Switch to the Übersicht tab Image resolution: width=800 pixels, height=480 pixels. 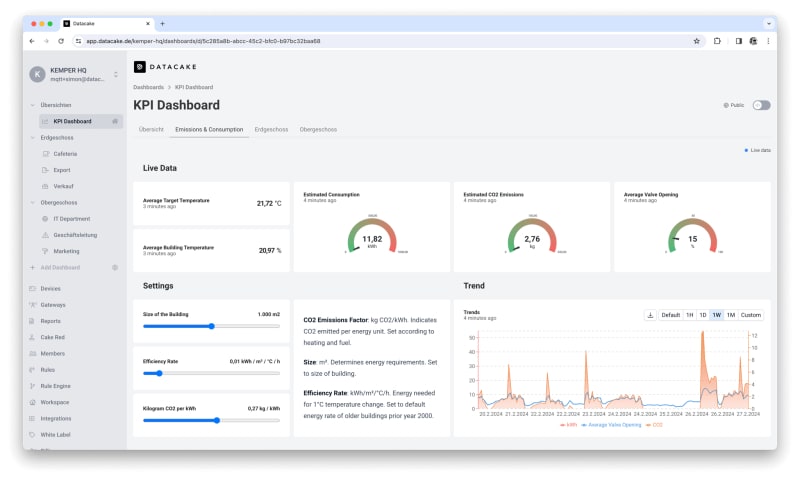point(151,129)
